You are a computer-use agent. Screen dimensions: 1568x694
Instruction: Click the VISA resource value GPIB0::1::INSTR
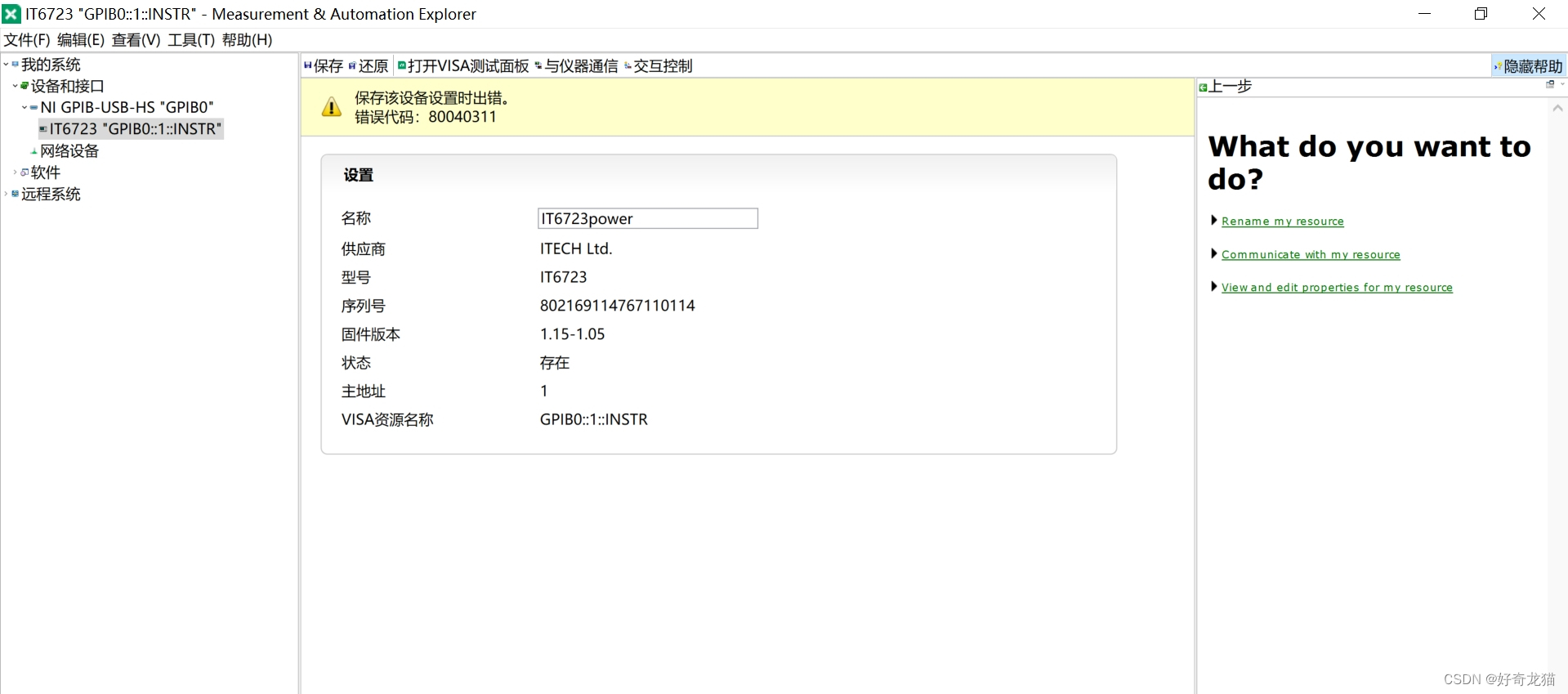[593, 419]
